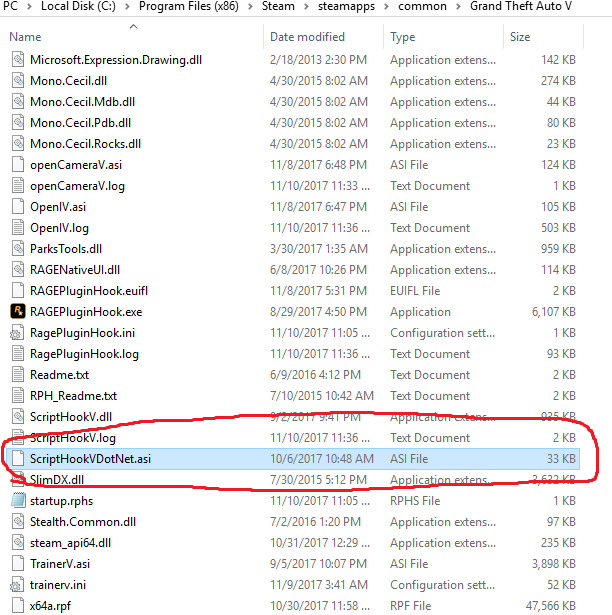This screenshot has width=612, height=615.
Task: Click the TrainerV.asi file icon
Action: coord(18,564)
